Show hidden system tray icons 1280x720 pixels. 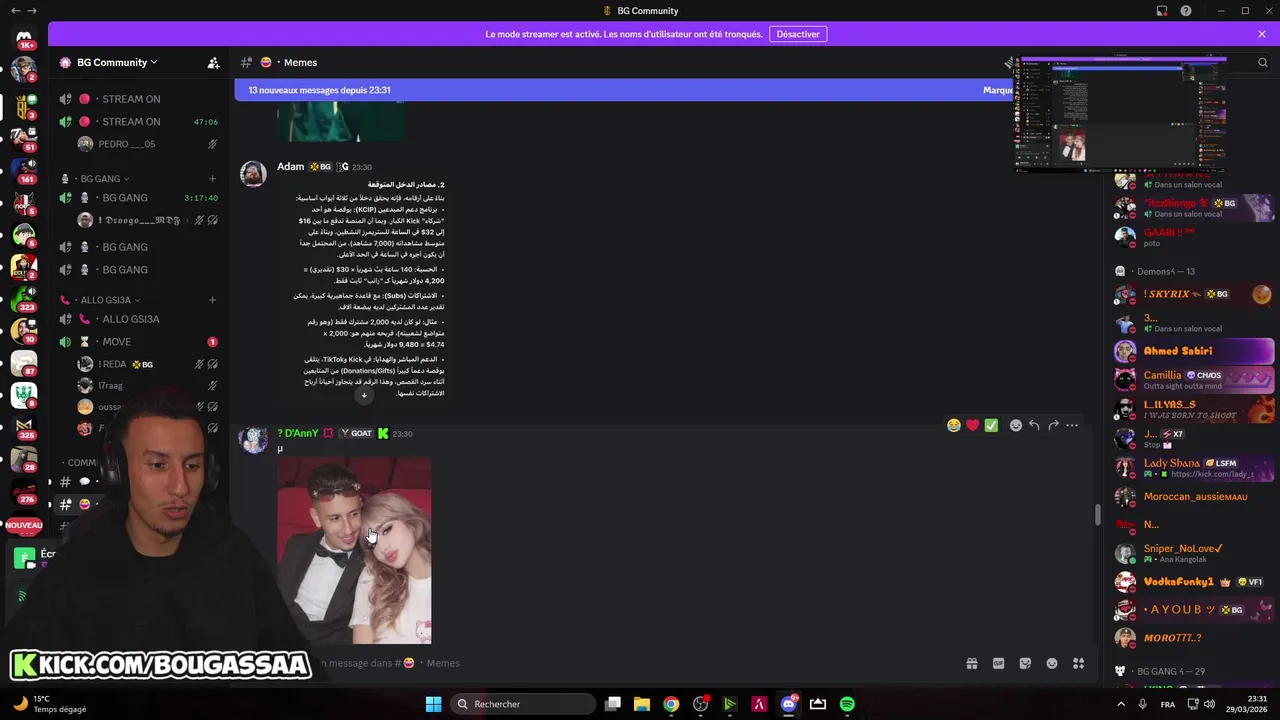tap(1120, 704)
